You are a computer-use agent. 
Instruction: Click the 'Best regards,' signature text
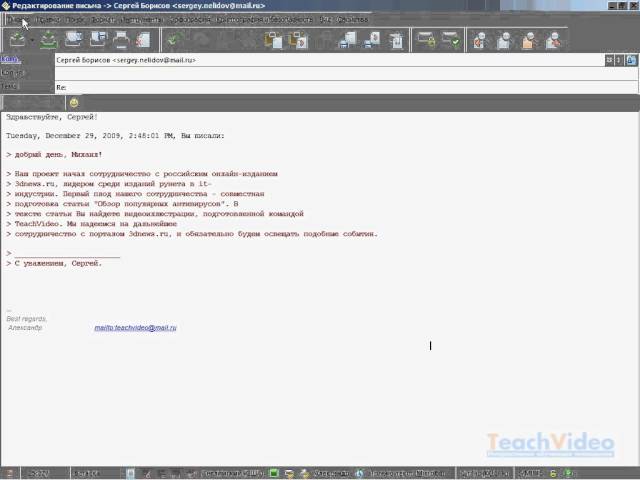(27, 319)
